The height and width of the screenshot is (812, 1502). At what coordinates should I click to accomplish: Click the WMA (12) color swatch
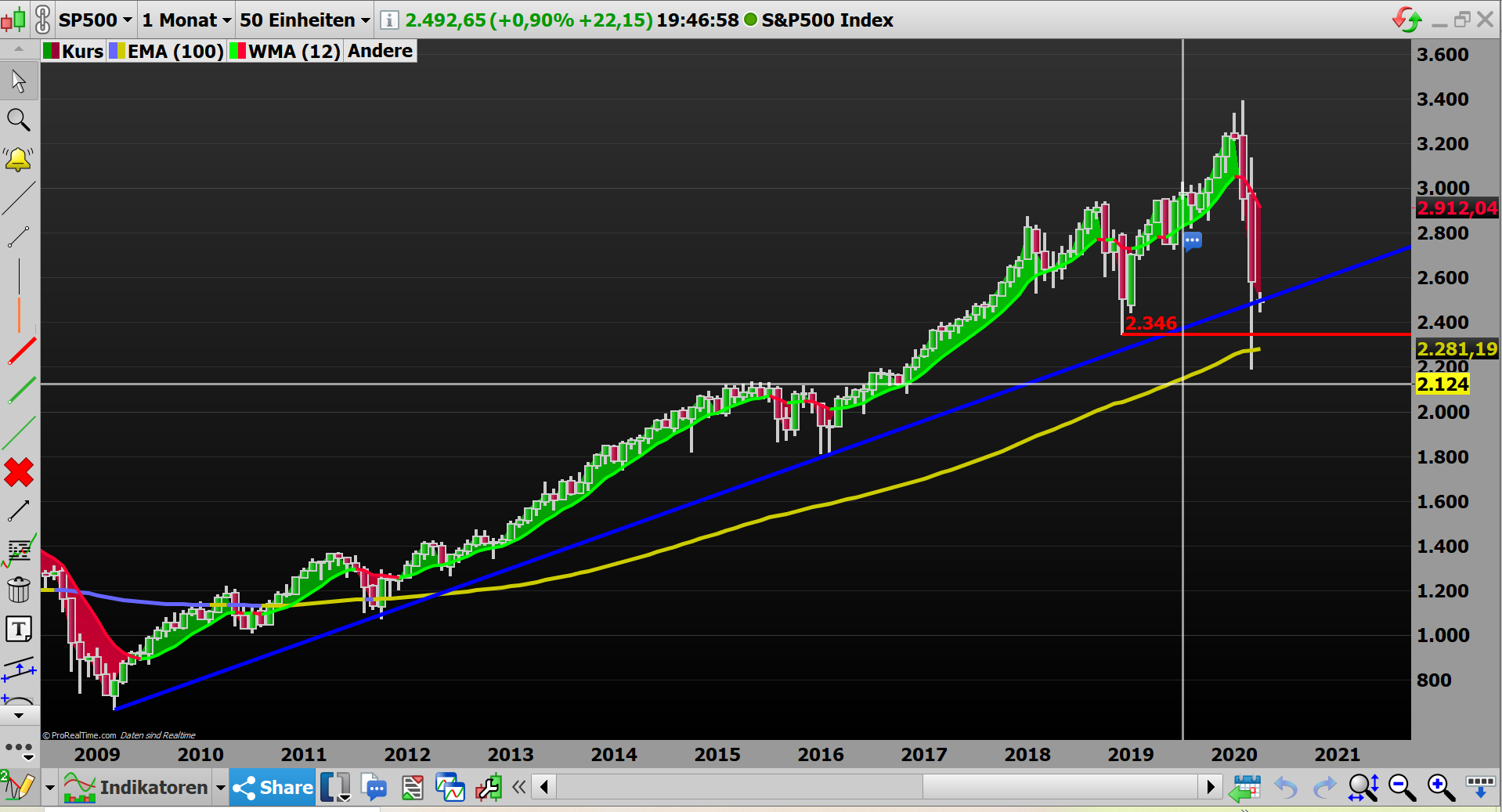click(237, 51)
